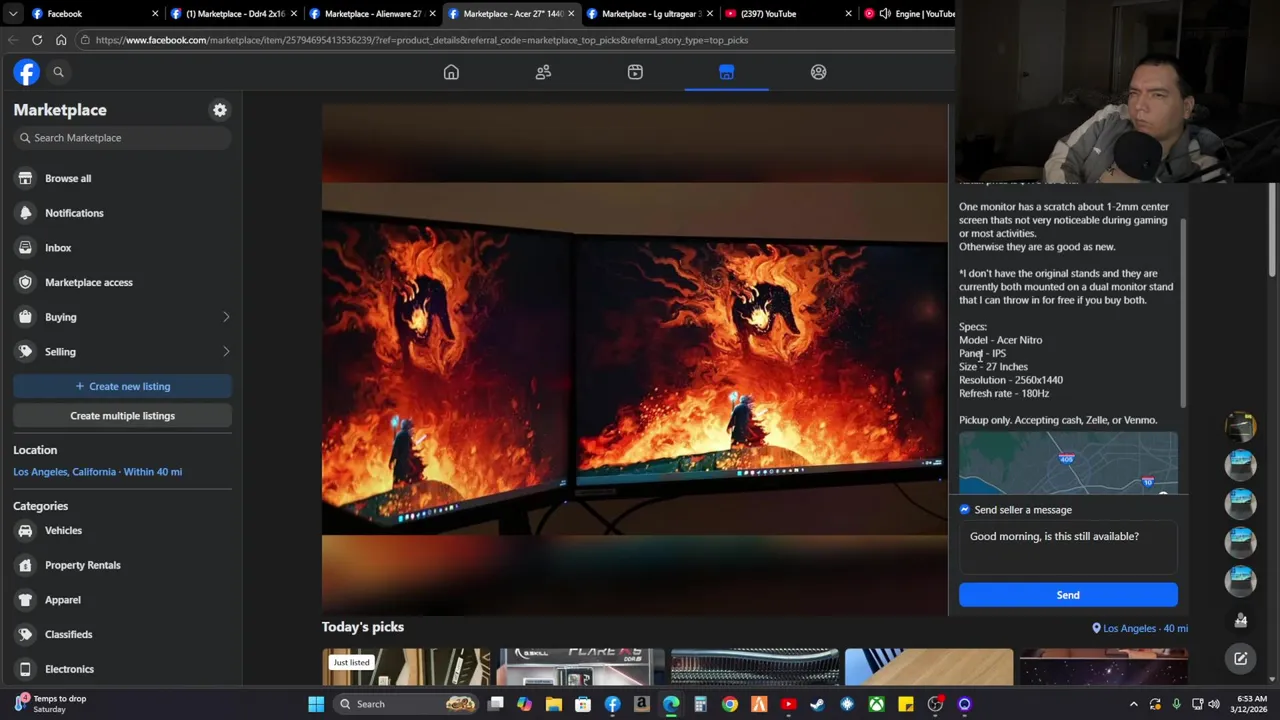Open Marketplace access
Viewport: 1280px width, 720px height.
point(122,282)
